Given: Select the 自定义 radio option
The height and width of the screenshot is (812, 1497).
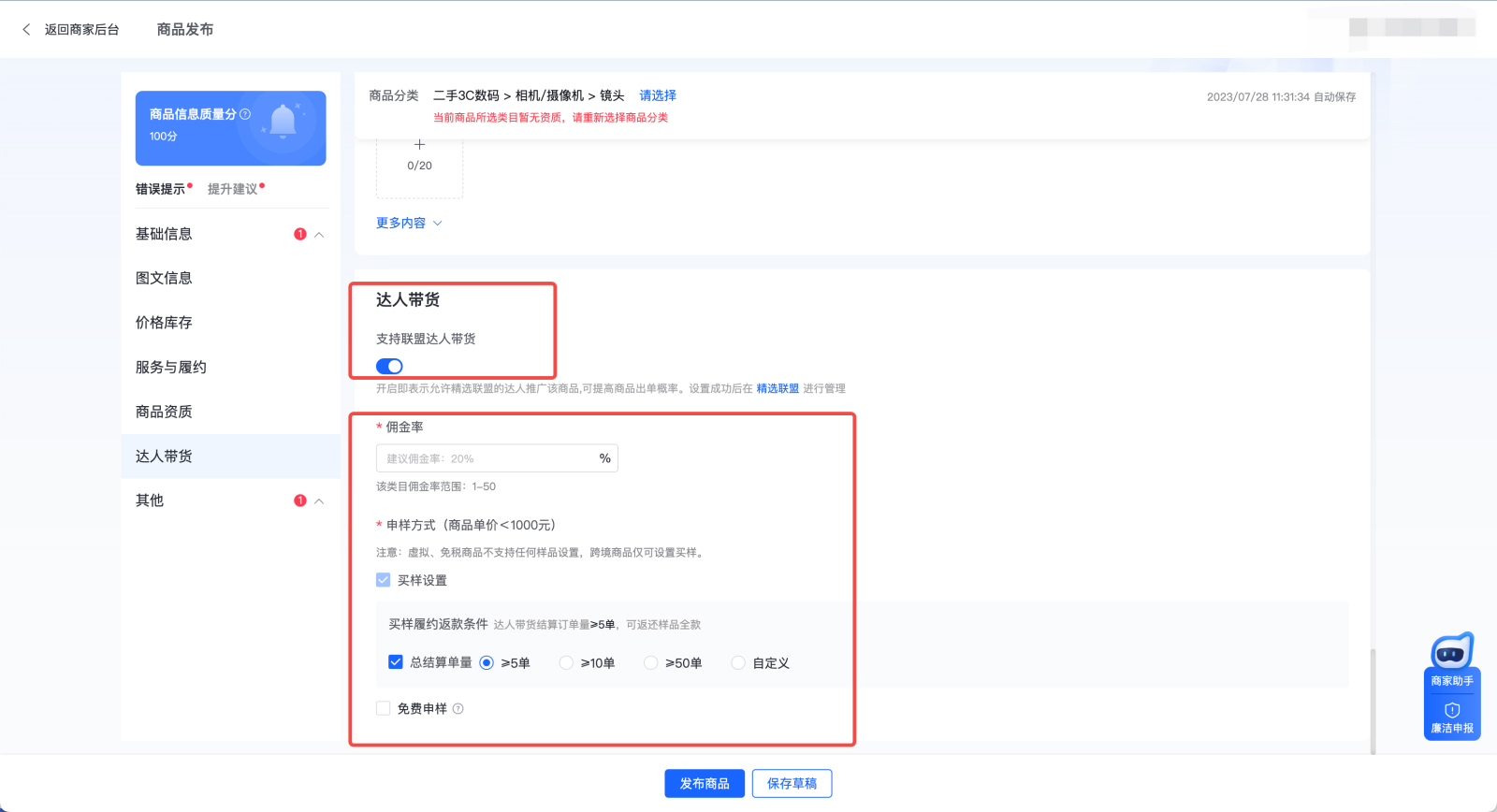Looking at the screenshot, I should 738,662.
